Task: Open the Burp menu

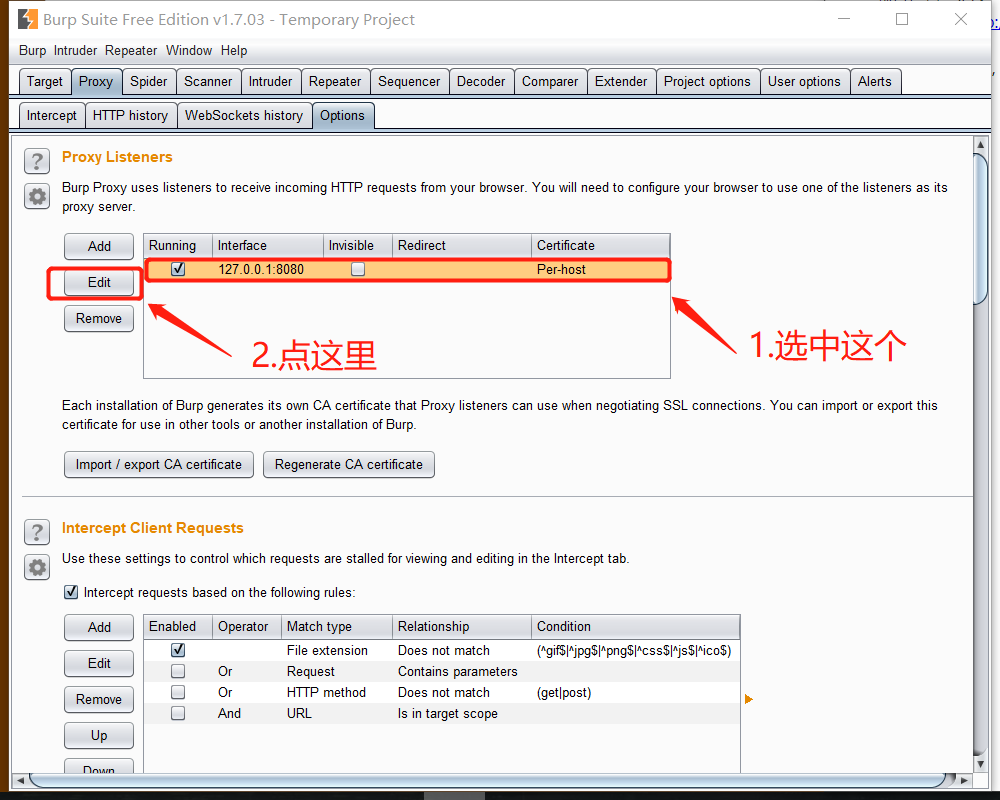Action: tap(33, 50)
